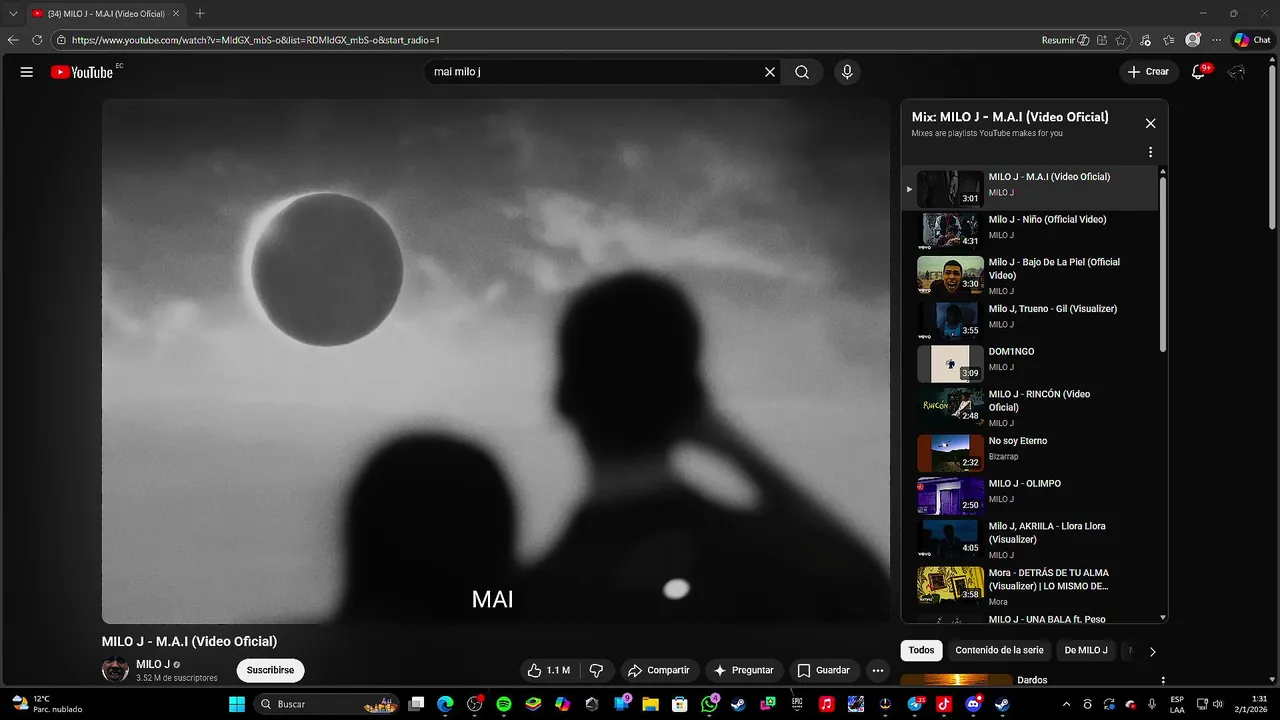Screen dimensions: 1280x720
Task: Go to the YouTube home logo
Action: [82, 72]
